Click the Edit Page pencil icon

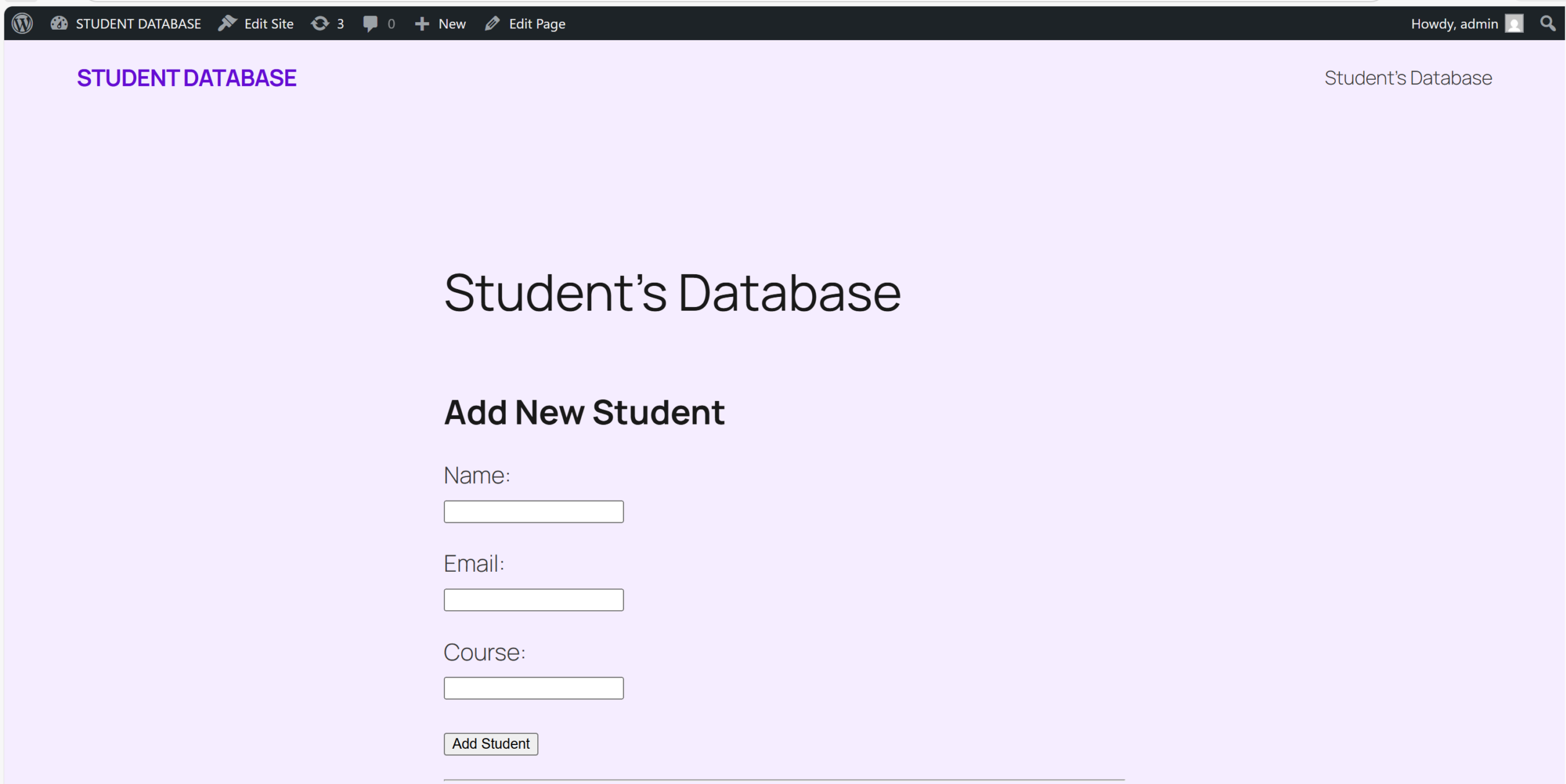click(x=493, y=24)
